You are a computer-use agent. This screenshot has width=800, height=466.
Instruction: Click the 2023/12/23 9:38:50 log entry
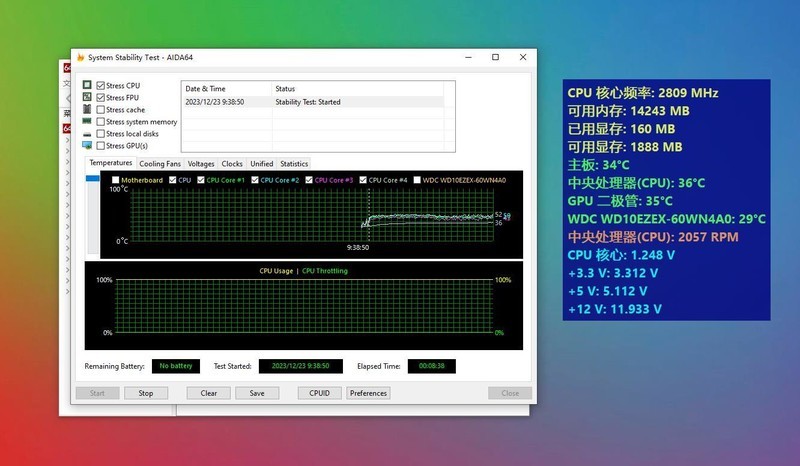(x=215, y=102)
